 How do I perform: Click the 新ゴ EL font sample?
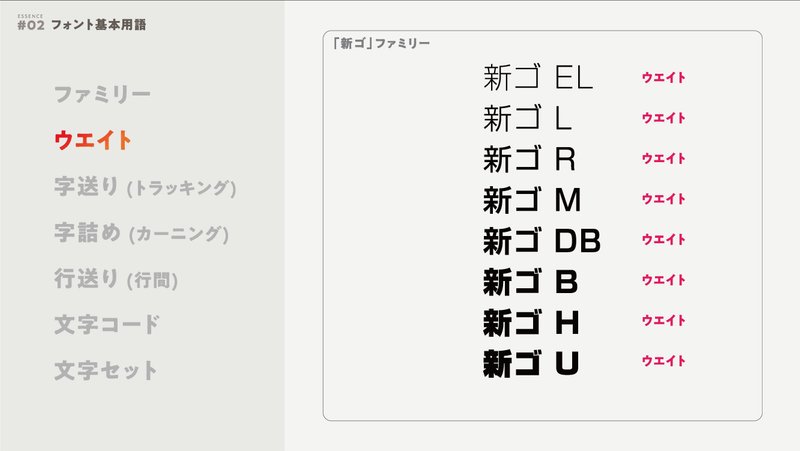pos(538,78)
